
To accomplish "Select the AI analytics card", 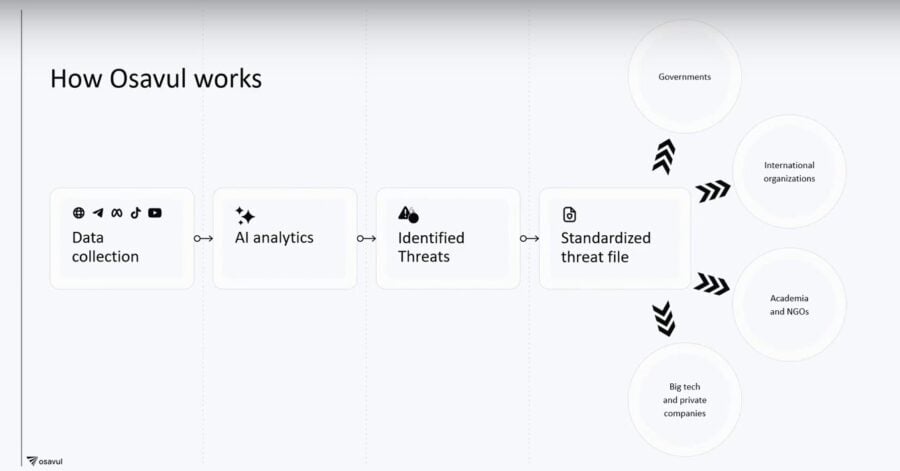I will (285, 239).
